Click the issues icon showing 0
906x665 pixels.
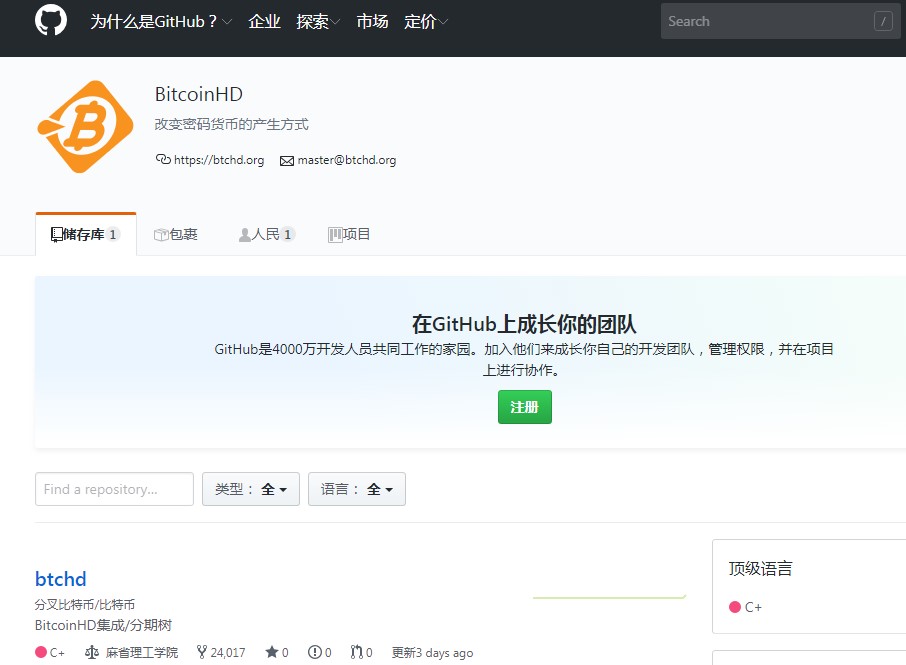point(315,652)
